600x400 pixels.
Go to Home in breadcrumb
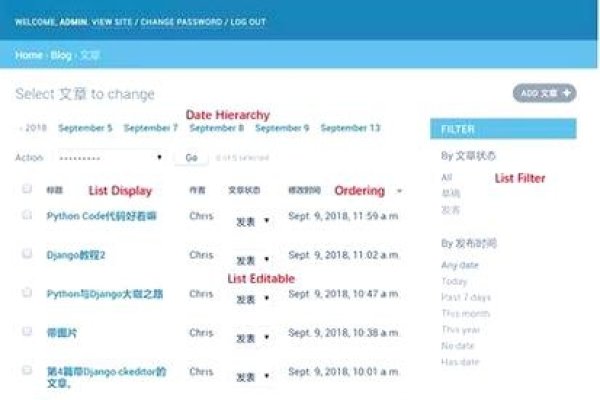coord(28,55)
